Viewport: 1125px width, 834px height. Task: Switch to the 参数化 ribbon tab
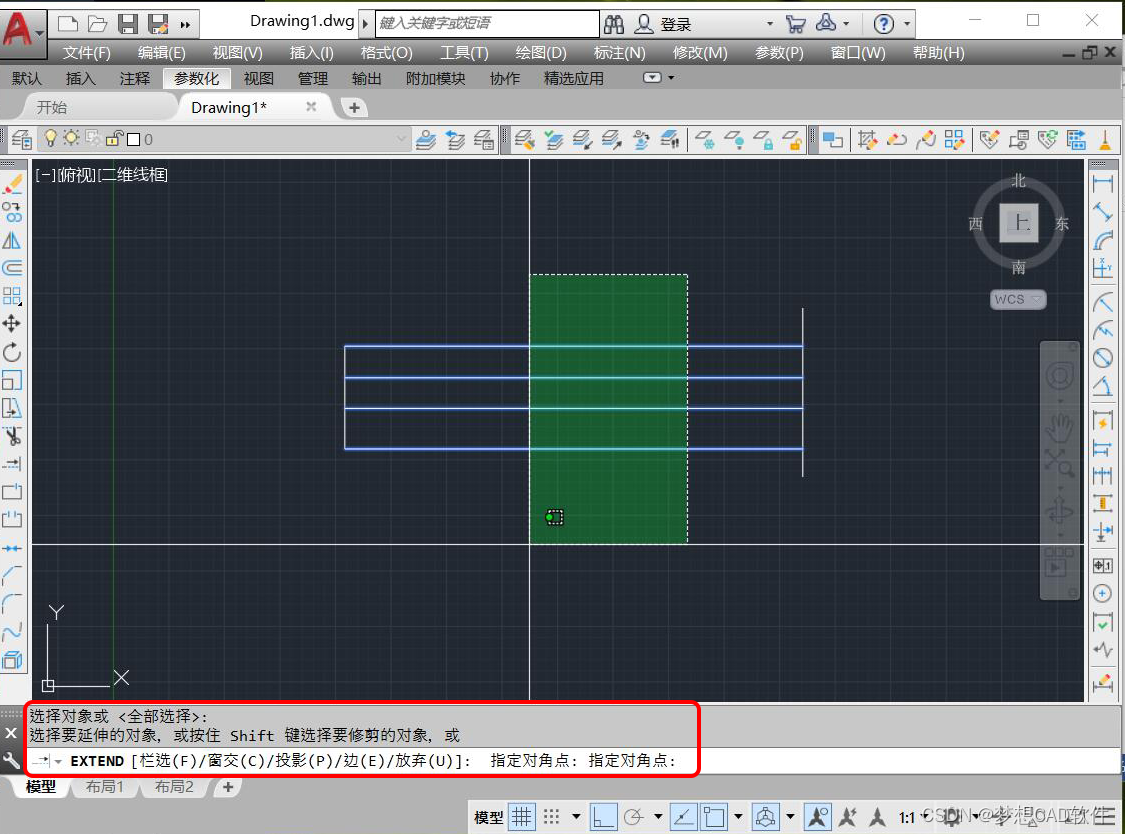pyautogui.click(x=198, y=77)
